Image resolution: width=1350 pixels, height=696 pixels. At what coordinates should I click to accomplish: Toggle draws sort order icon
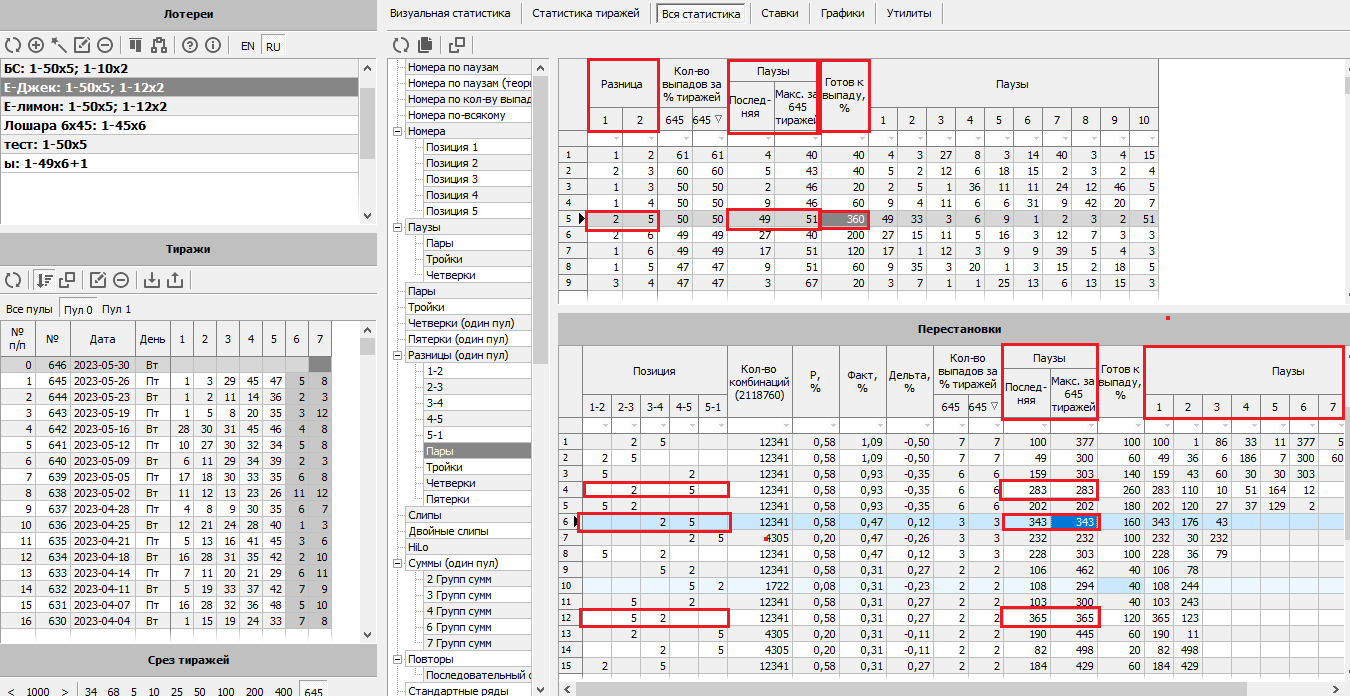pyautogui.click(x=44, y=280)
